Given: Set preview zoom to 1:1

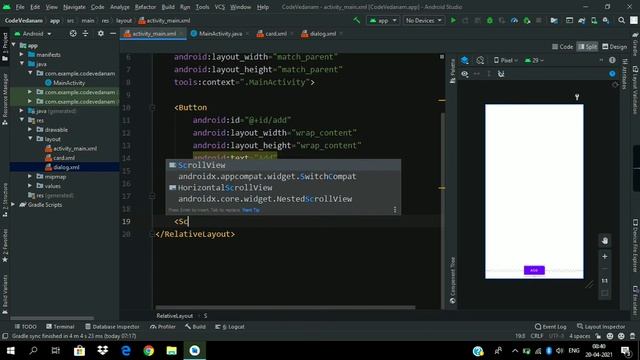Looking at the screenshot, I should 604,281.
